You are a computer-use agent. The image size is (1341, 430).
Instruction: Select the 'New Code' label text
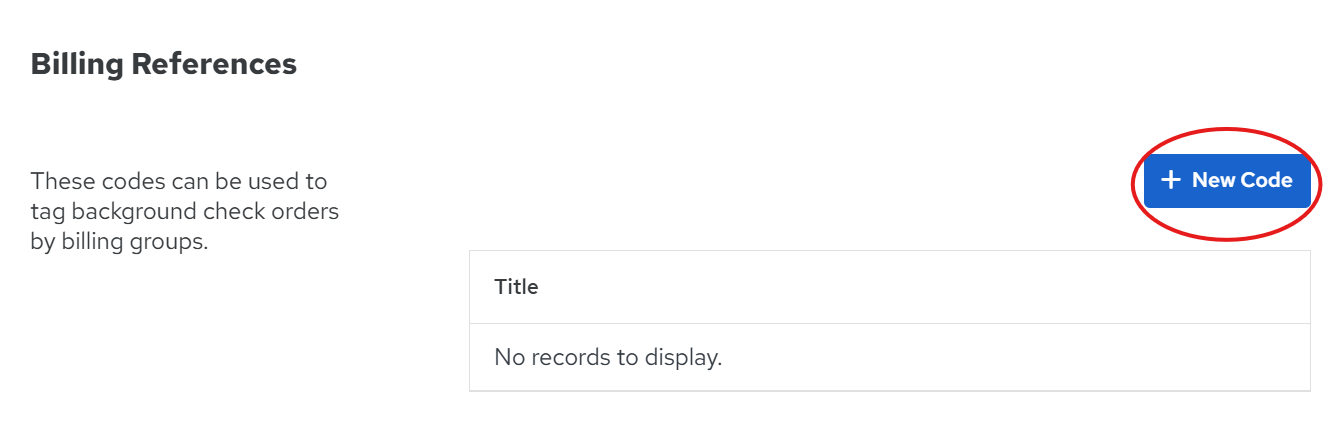pyautogui.click(x=1242, y=180)
